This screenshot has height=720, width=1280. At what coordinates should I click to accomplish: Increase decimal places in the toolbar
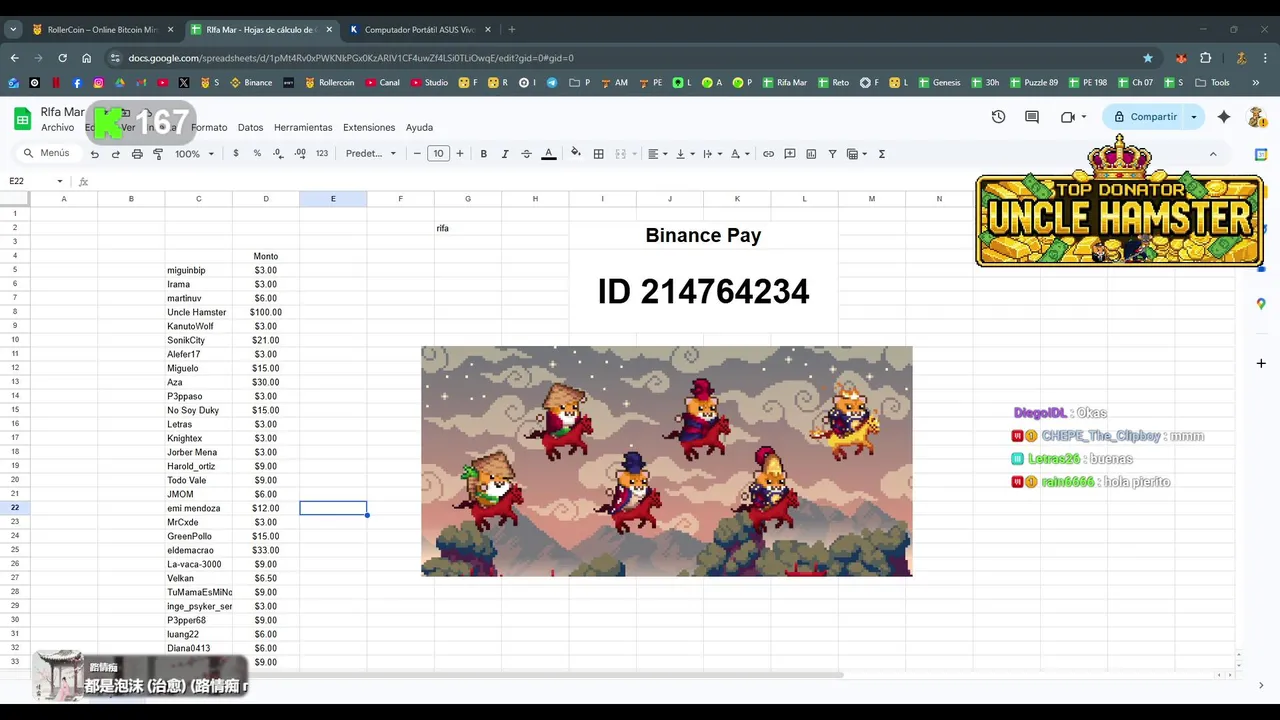click(x=300, y=154)
